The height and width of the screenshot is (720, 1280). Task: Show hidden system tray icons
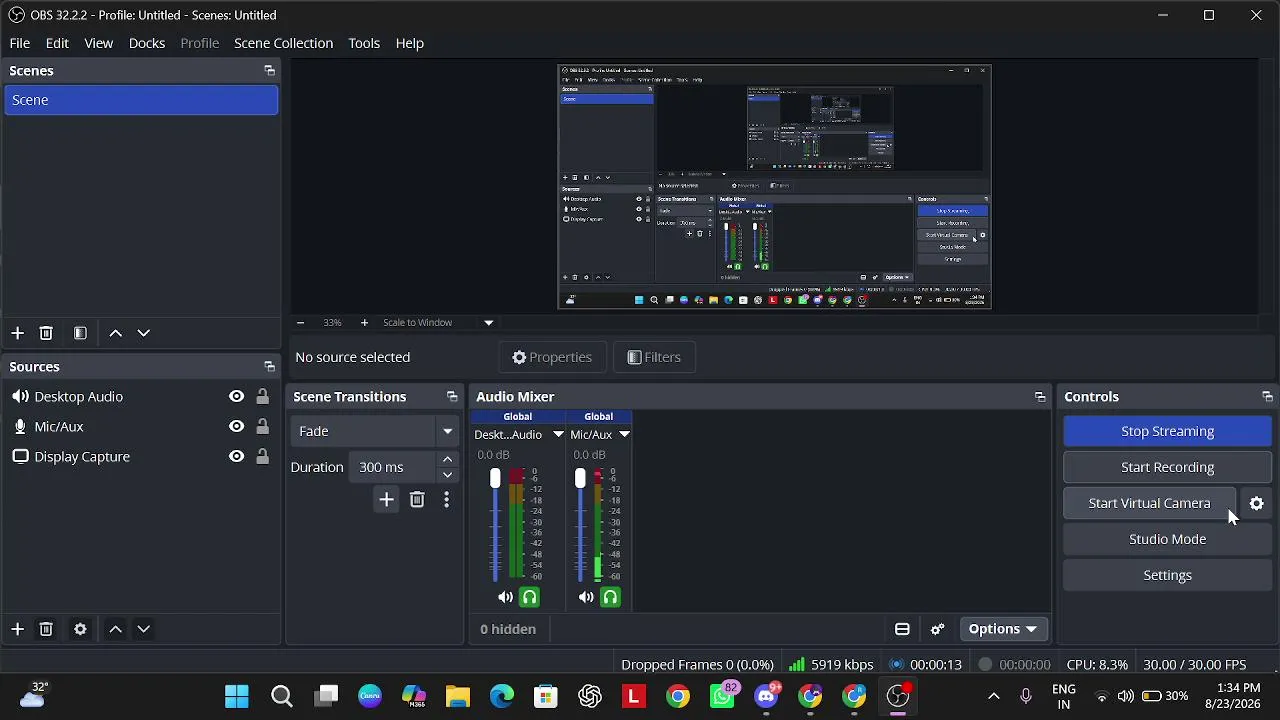tap(993, 696)
